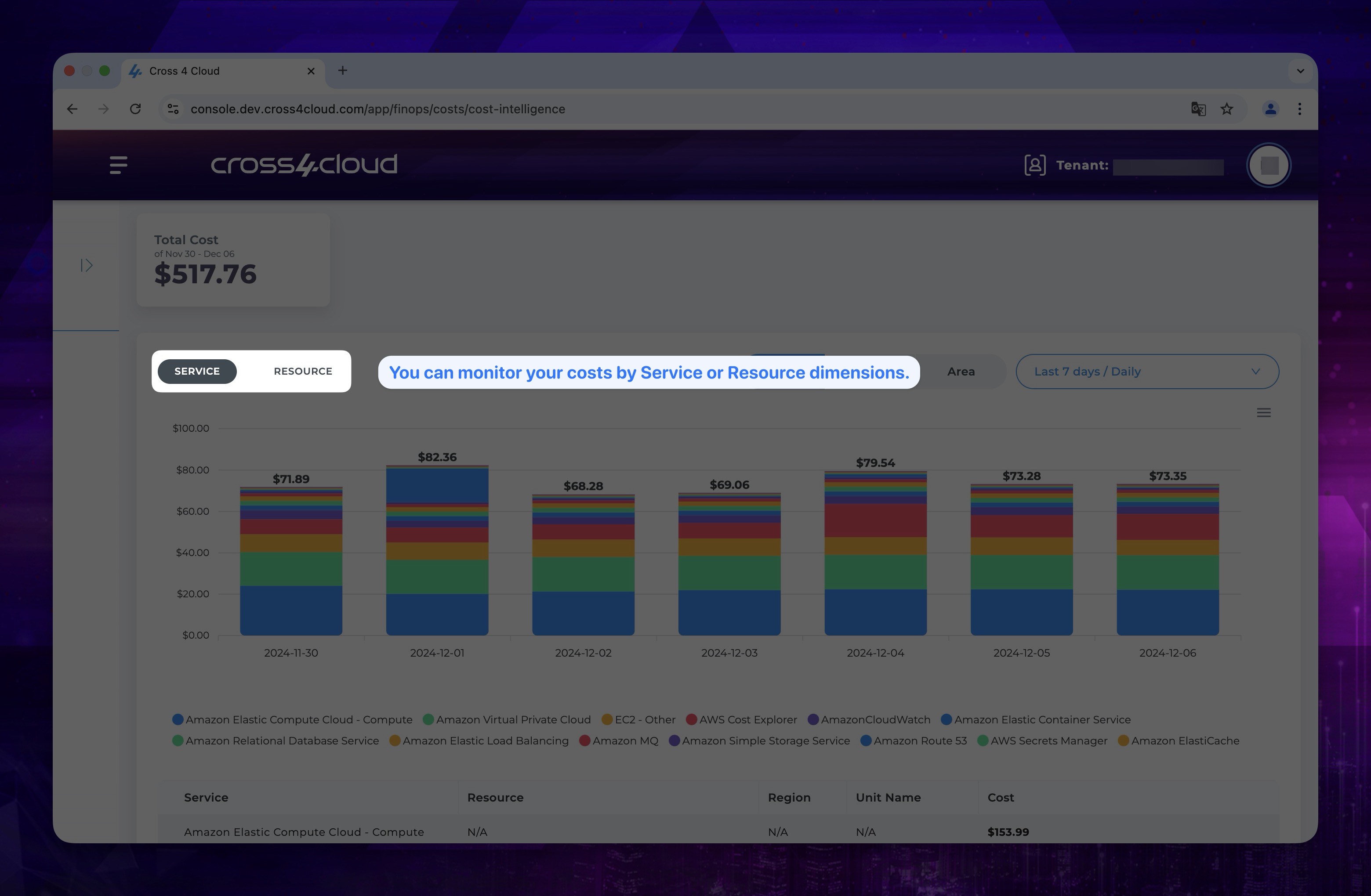This screenshot has height=896, width=1371.
Task: Open the Last 7 days / Daily dropdown
Action: coord(1147,372)
